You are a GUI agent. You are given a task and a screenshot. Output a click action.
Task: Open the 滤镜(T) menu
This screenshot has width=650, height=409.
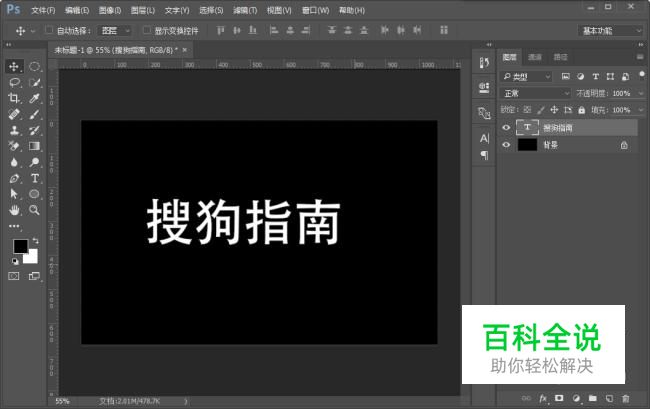click(245, 10)
